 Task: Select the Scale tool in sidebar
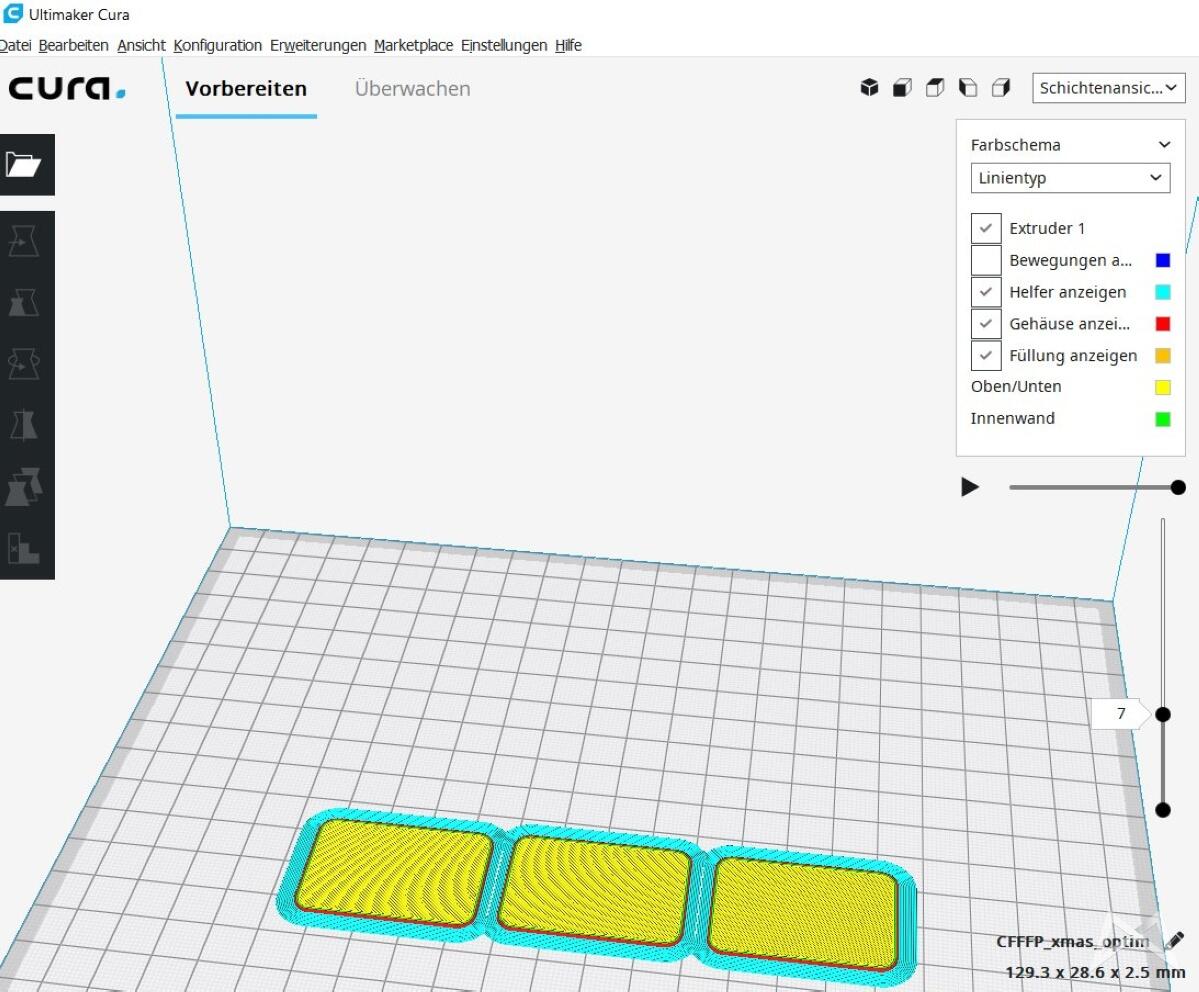pos(24,302)
